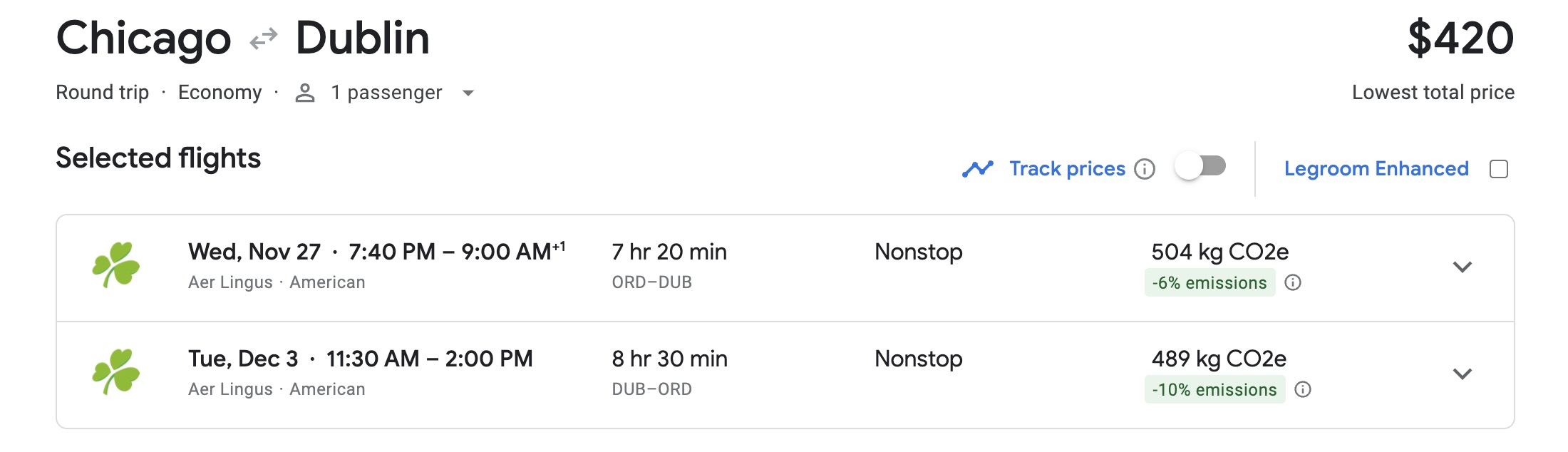Click the swap destinations arrow icon
Screen dimensions: 1568x452
(x=263, y=38)
